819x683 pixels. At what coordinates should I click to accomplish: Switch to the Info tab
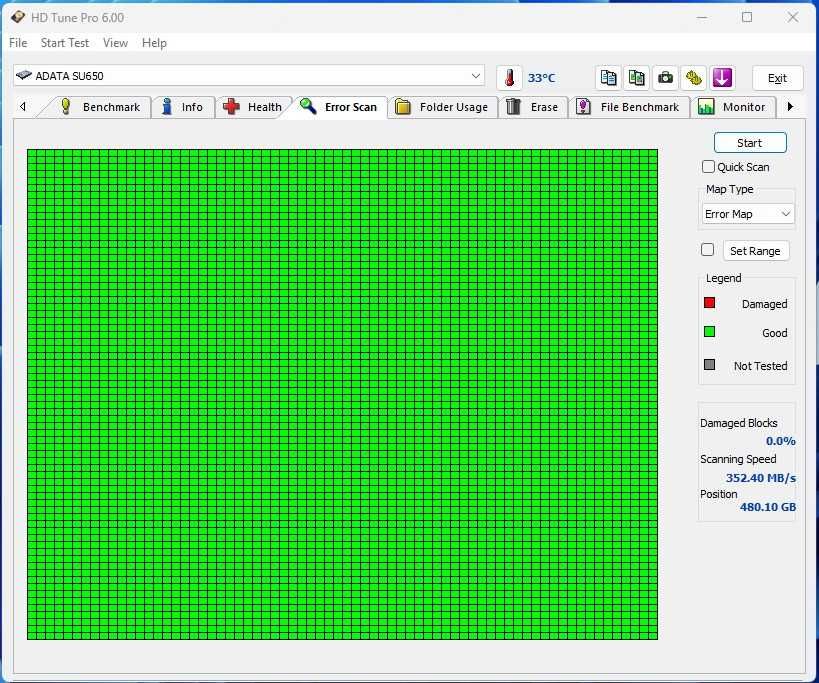tap(183, 107)
